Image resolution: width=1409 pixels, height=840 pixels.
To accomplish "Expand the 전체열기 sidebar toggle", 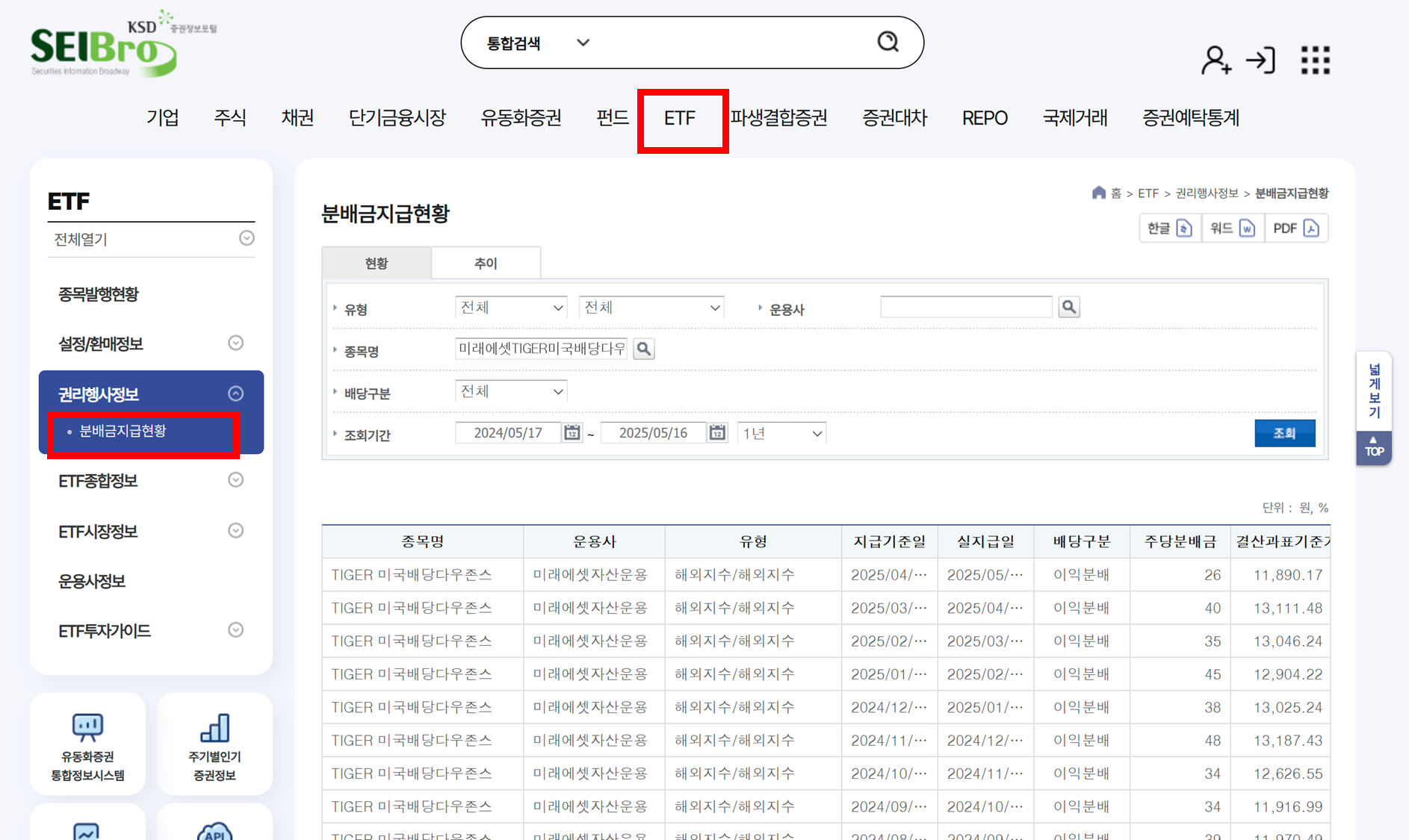I will click(247, 238).
